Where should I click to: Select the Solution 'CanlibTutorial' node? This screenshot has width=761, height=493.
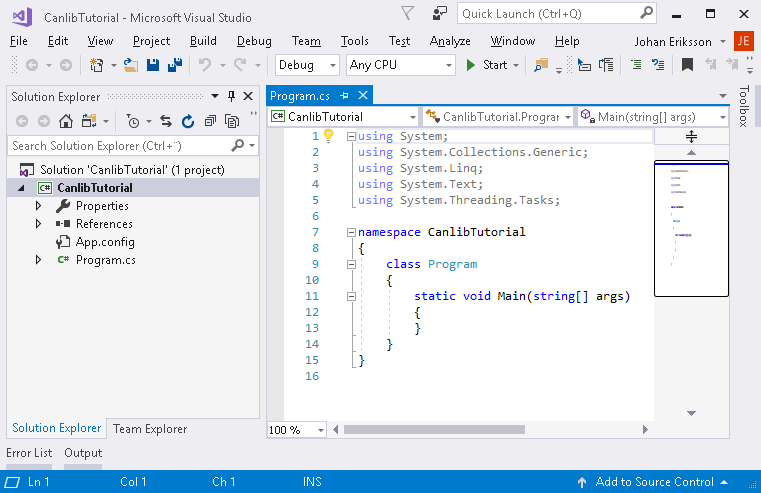click(x=132, y=170)
